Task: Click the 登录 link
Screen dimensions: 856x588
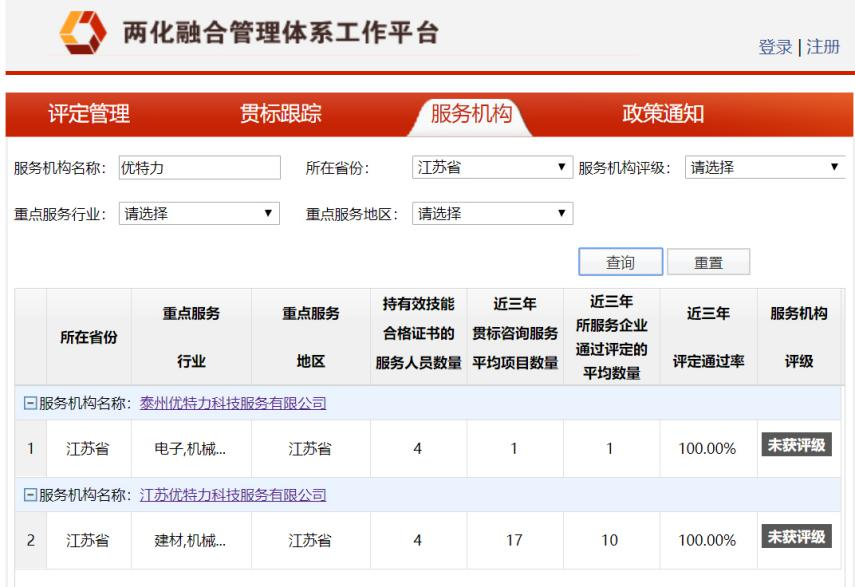Action: tap(775, 47)
